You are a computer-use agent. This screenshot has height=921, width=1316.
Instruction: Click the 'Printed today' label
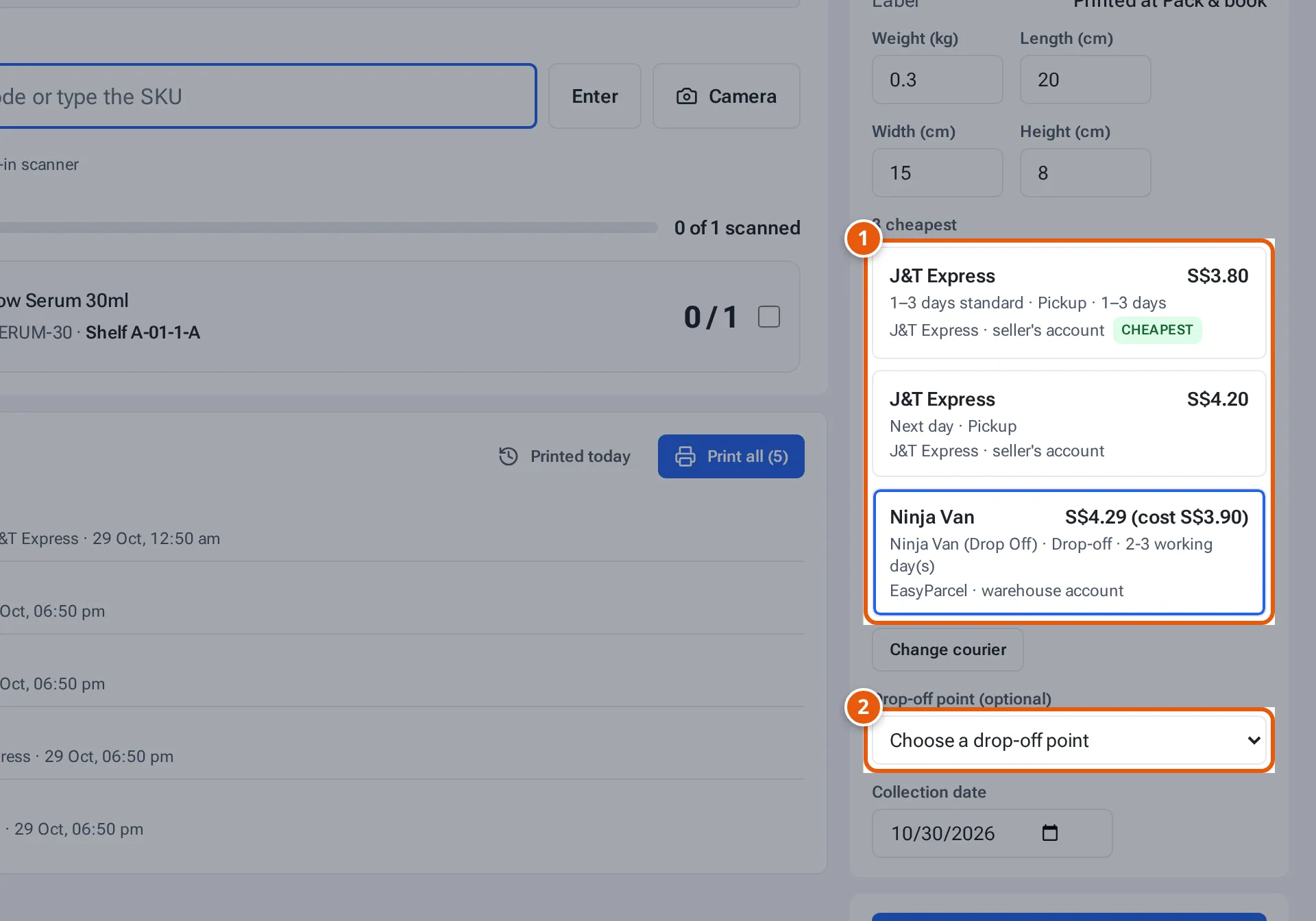(x=580, y=456)
